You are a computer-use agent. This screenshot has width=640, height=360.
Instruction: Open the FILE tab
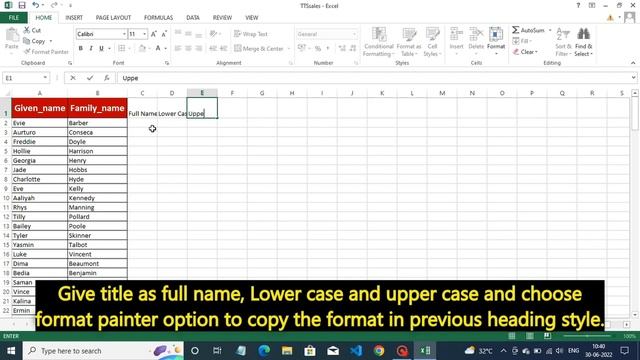(14, 18)
